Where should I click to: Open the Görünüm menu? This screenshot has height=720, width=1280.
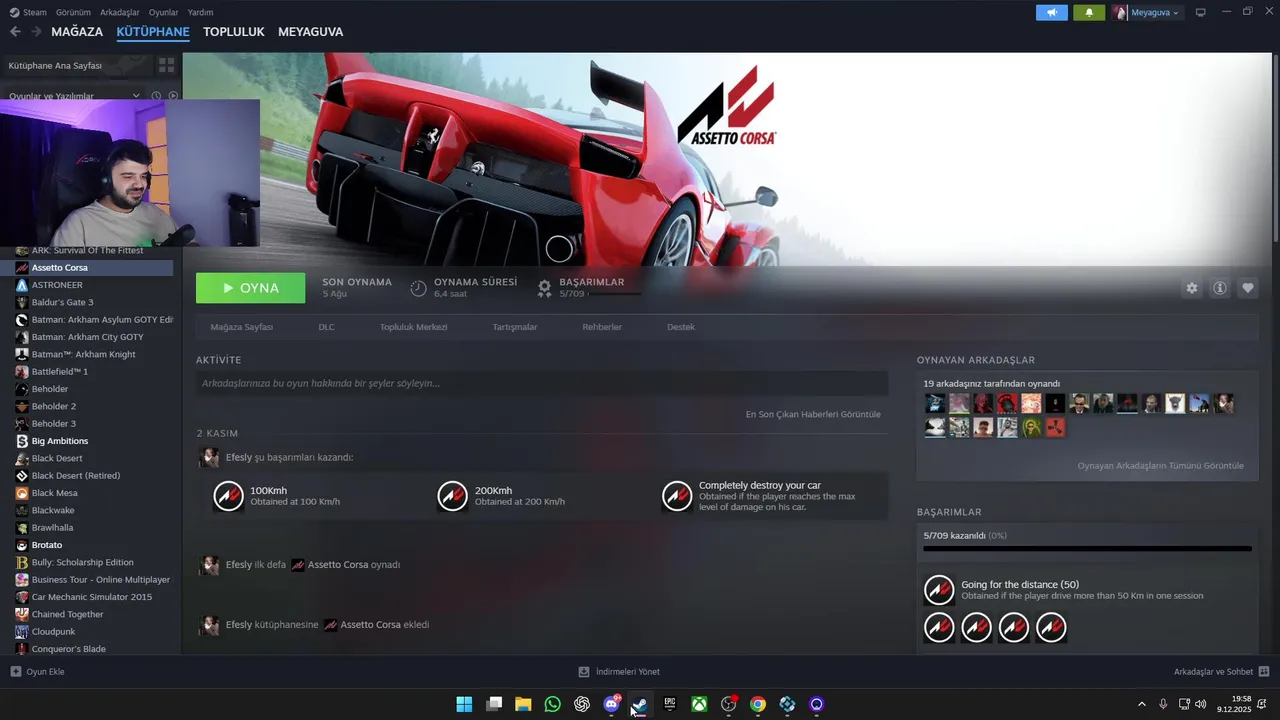[x=73, y=12]
